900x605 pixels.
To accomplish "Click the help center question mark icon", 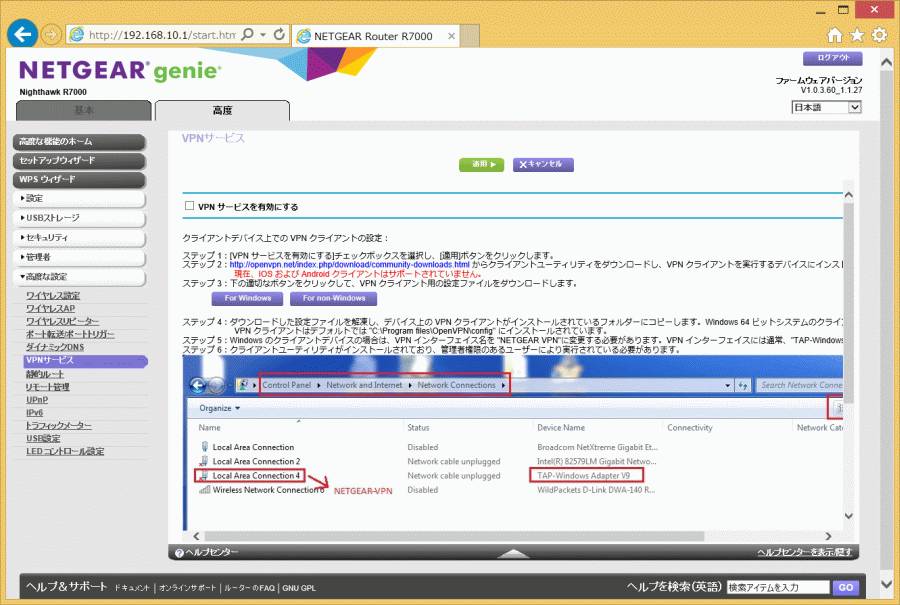I will tap(179, 552).
